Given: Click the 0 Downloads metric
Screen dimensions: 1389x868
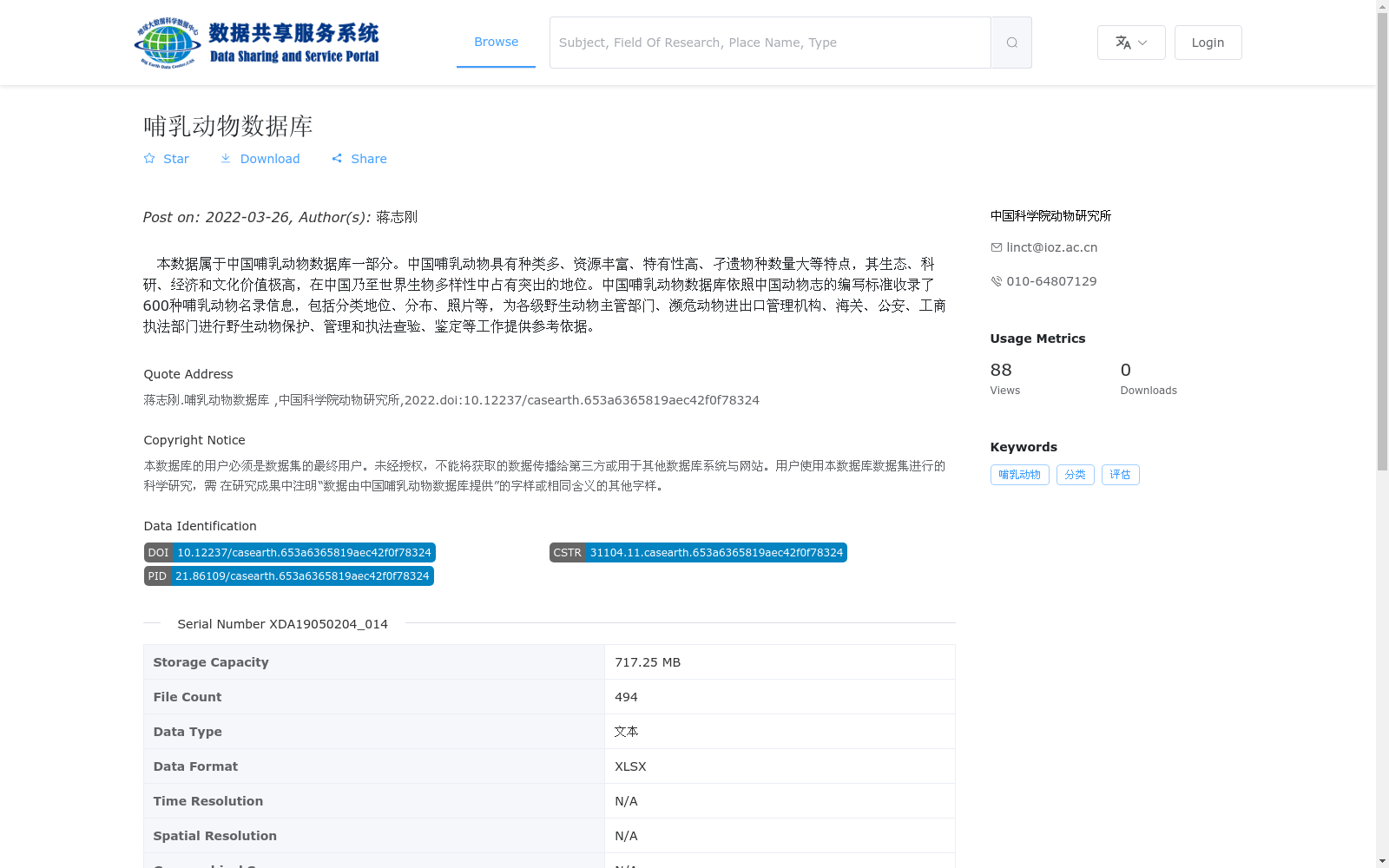Looking at the screenshot, I should coord(1149,378).
